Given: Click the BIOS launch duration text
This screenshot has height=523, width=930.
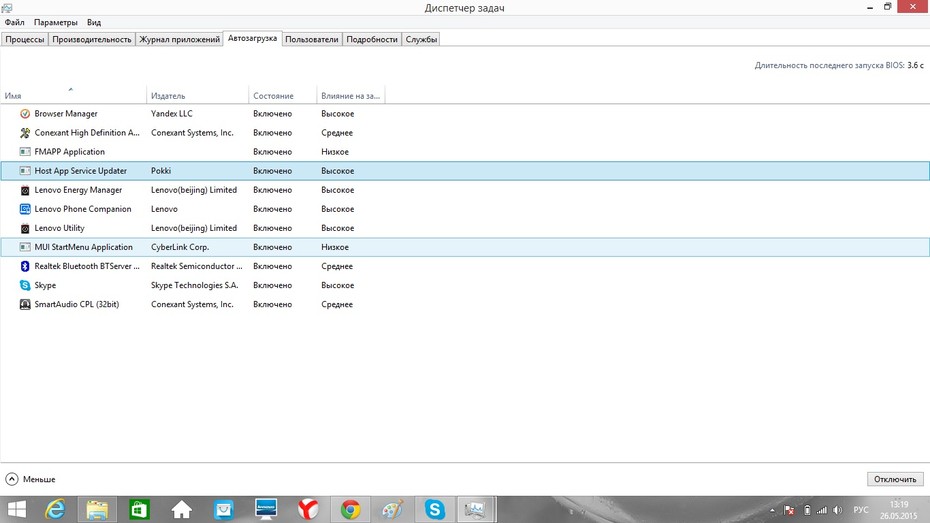Looking at the screenshot, I should pyautogui.click(x=839, y=65).
